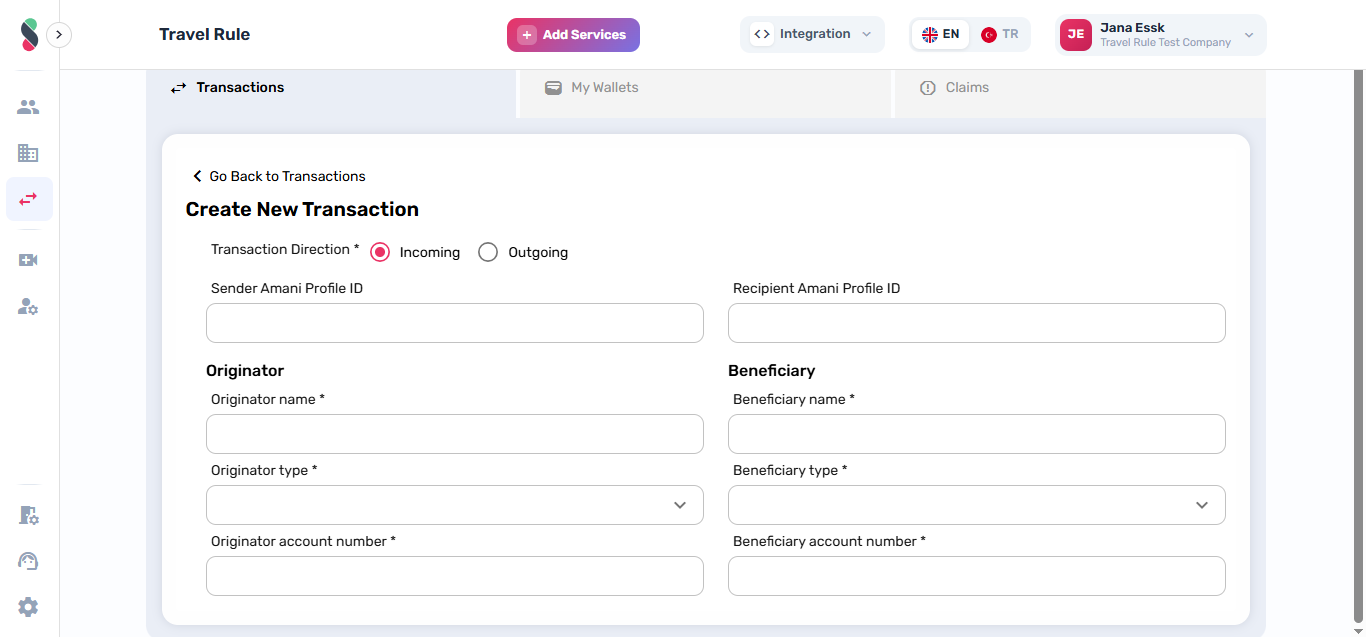Image resolution: width=1366 pixels, height=637 pixels.
Task: Open the video call icon in sidebar
Action: click(x=28, y=260)
